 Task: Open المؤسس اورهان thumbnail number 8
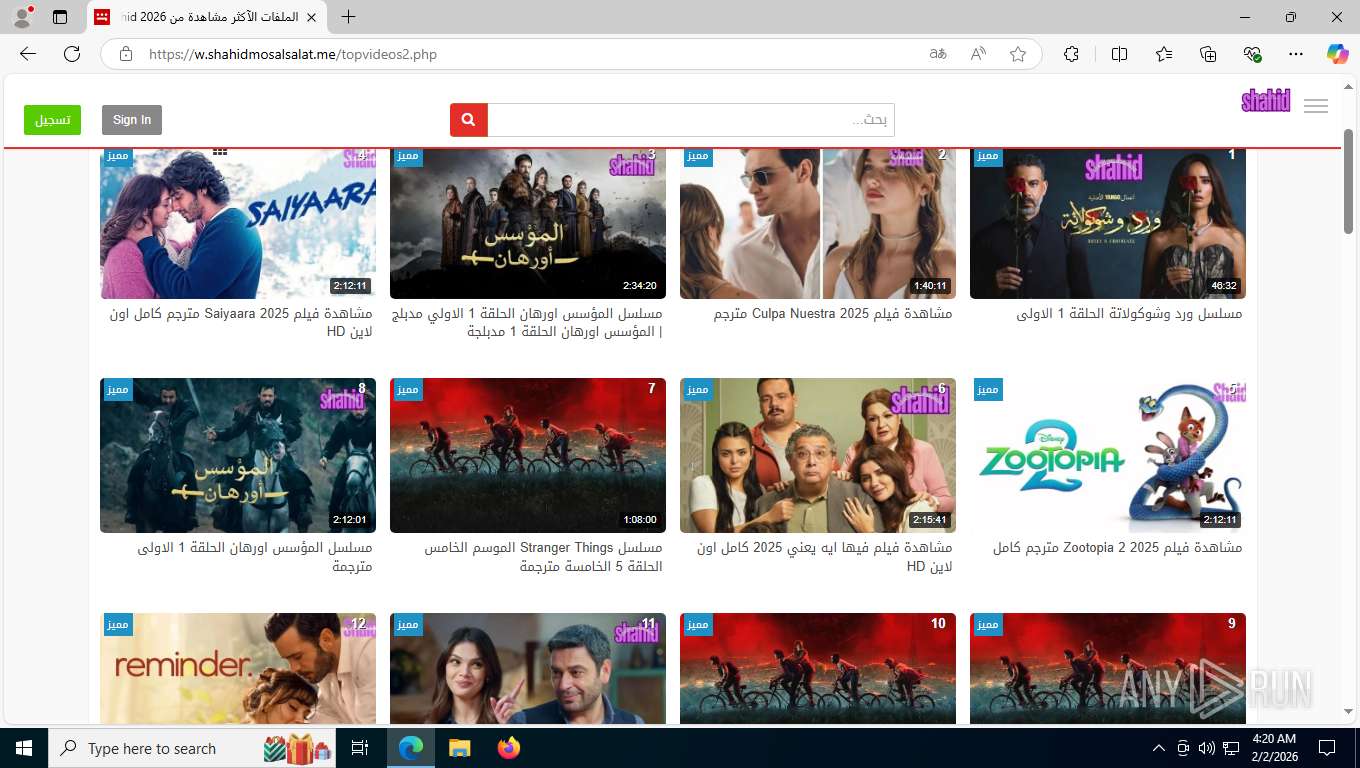pyautogui.click(x=238, y=455)
